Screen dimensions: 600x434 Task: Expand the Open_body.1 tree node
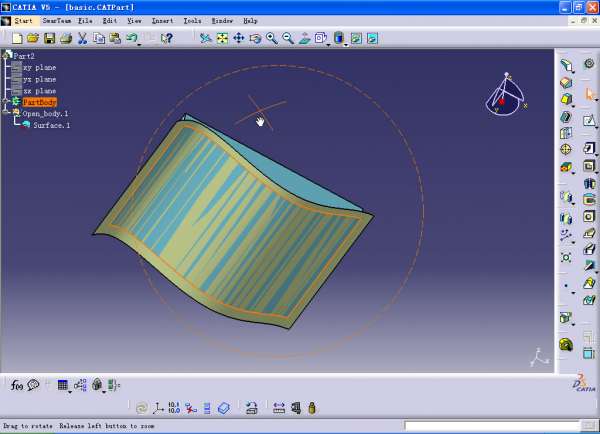(6, 113)
